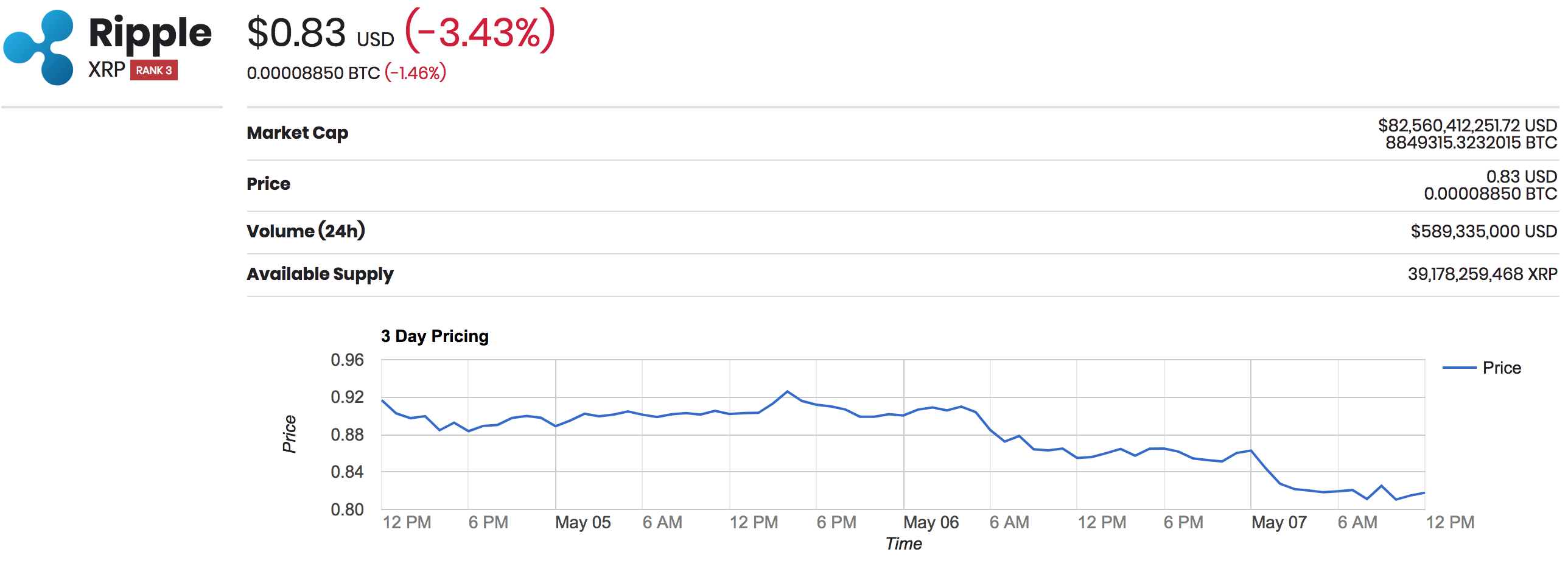
Task: Click the $589,335,000 USD volume value
Action: [1484, 232]
